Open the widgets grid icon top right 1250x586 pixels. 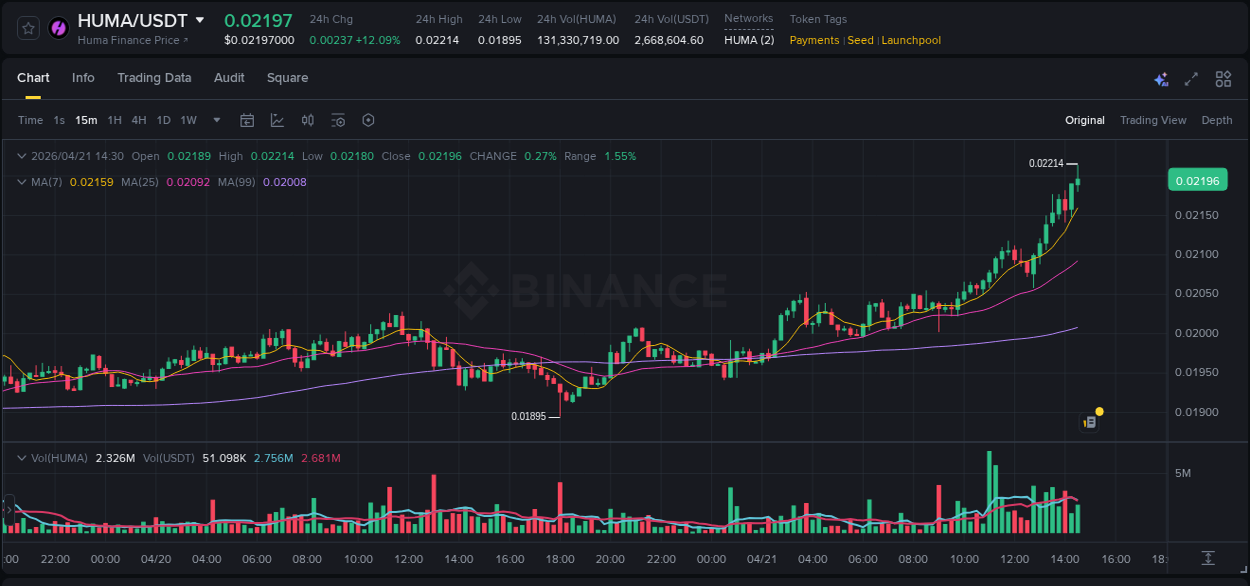pos(1222,78)
